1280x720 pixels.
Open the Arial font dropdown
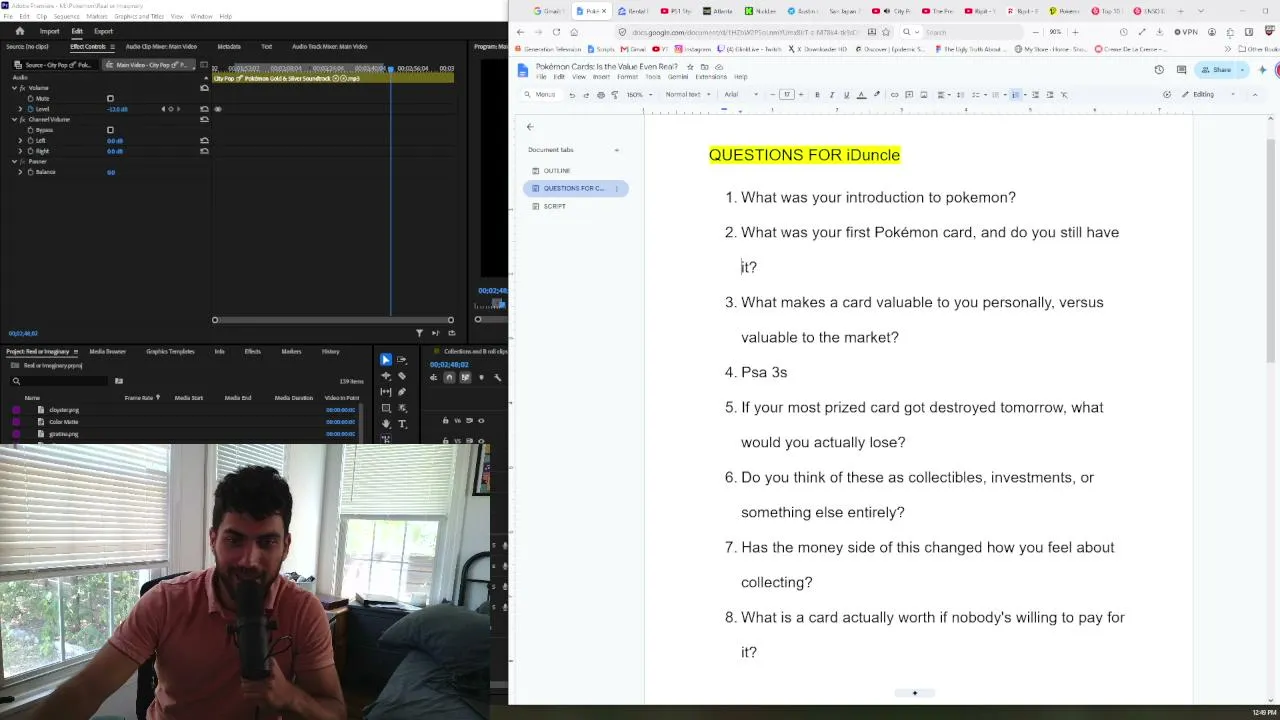(740, 95)
